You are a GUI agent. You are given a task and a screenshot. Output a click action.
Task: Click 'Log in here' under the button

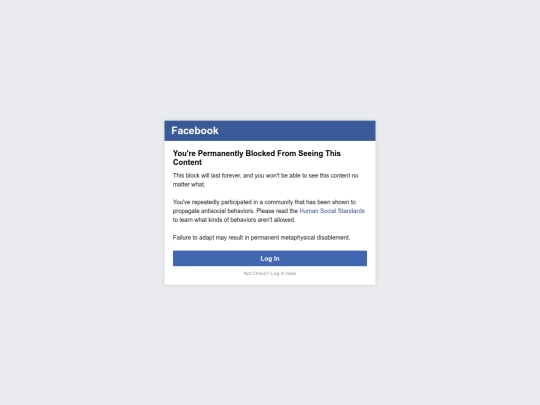pos(283,273)
